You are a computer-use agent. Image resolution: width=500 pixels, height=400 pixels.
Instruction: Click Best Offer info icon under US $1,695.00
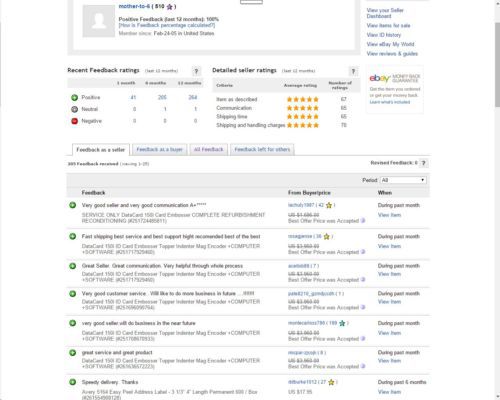363,221
